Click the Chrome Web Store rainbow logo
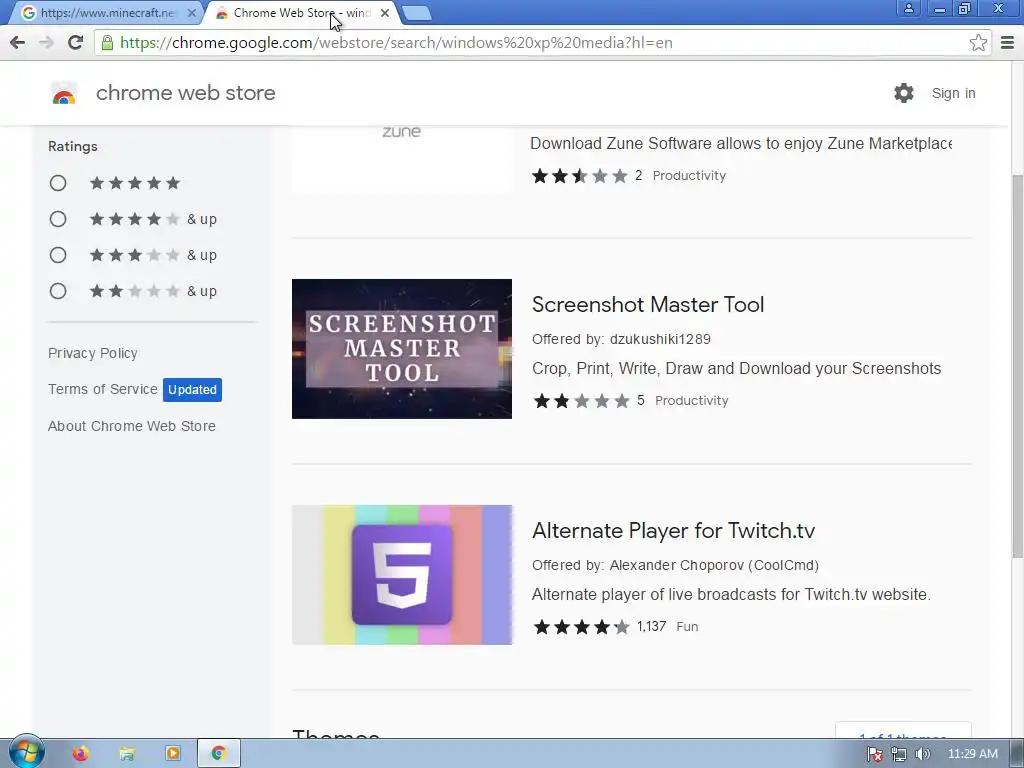The image size is (1024, 768). click(x=64, y=93)
